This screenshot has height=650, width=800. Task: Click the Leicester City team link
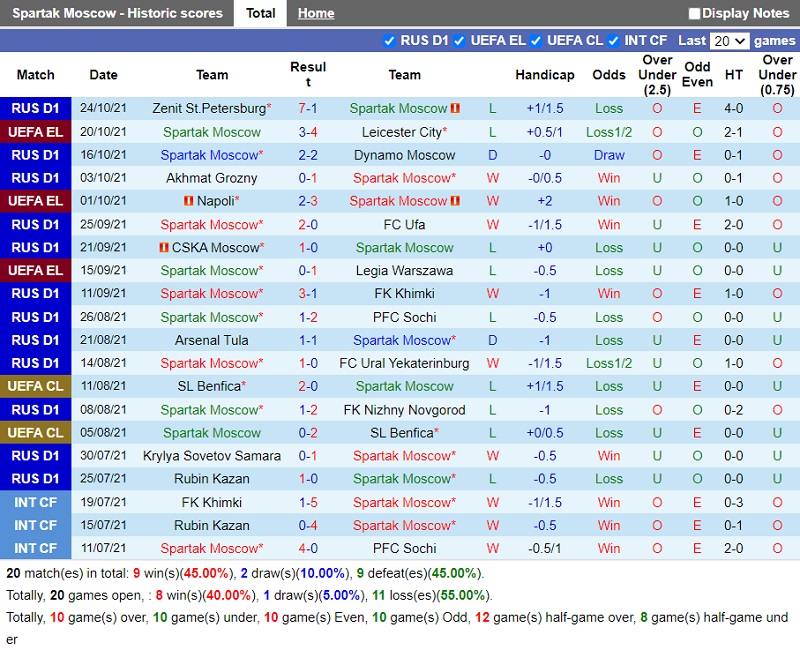pyautogui.click(x=401, y=132)
